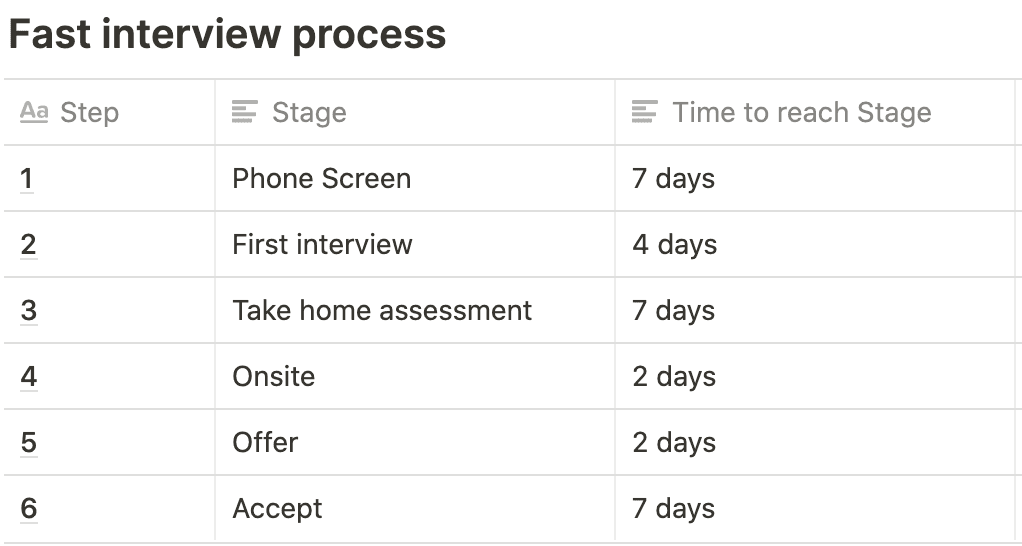Open the Step column header menu
The image size is (1022, 546).
(110, 112)
